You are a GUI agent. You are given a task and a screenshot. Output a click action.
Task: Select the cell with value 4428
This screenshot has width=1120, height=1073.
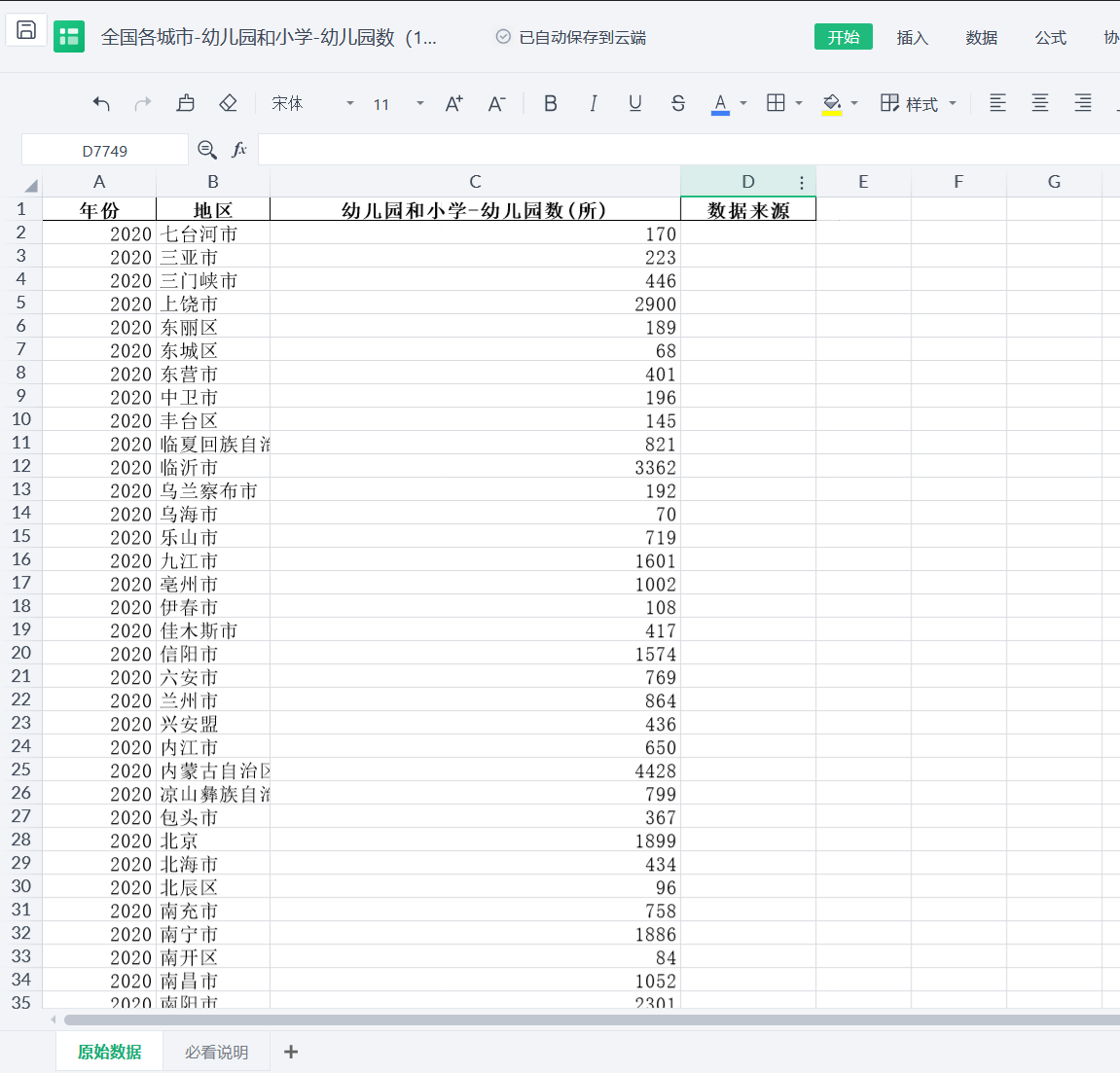pyautogui.click(x=475, y=770)
